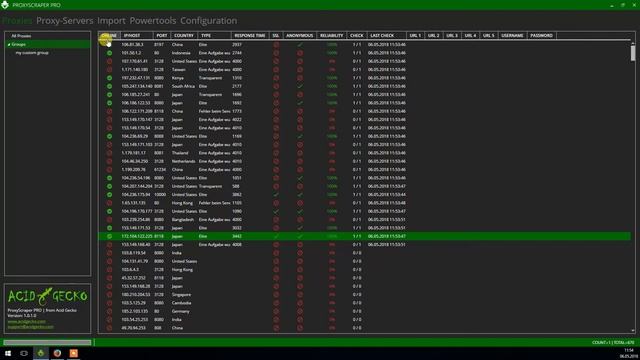Click 'Bangladesh' country cell

tap(183, 220)
